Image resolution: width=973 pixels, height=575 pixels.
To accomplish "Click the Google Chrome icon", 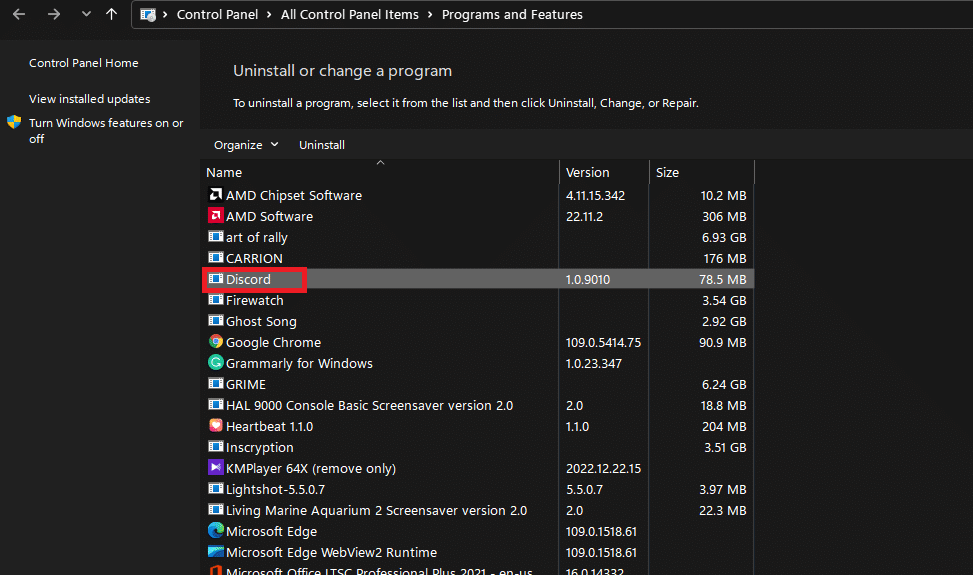I will (215, 342).
